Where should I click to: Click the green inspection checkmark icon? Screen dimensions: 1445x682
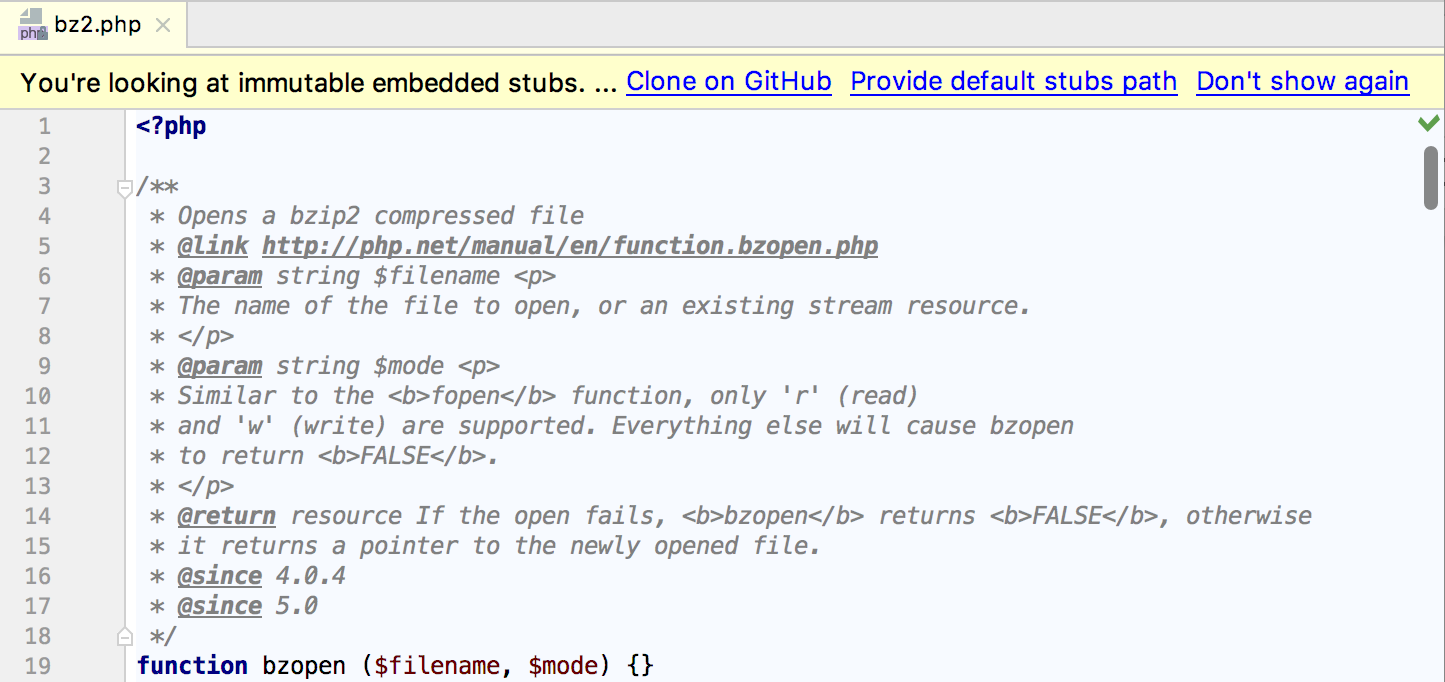coord(1429,123)
